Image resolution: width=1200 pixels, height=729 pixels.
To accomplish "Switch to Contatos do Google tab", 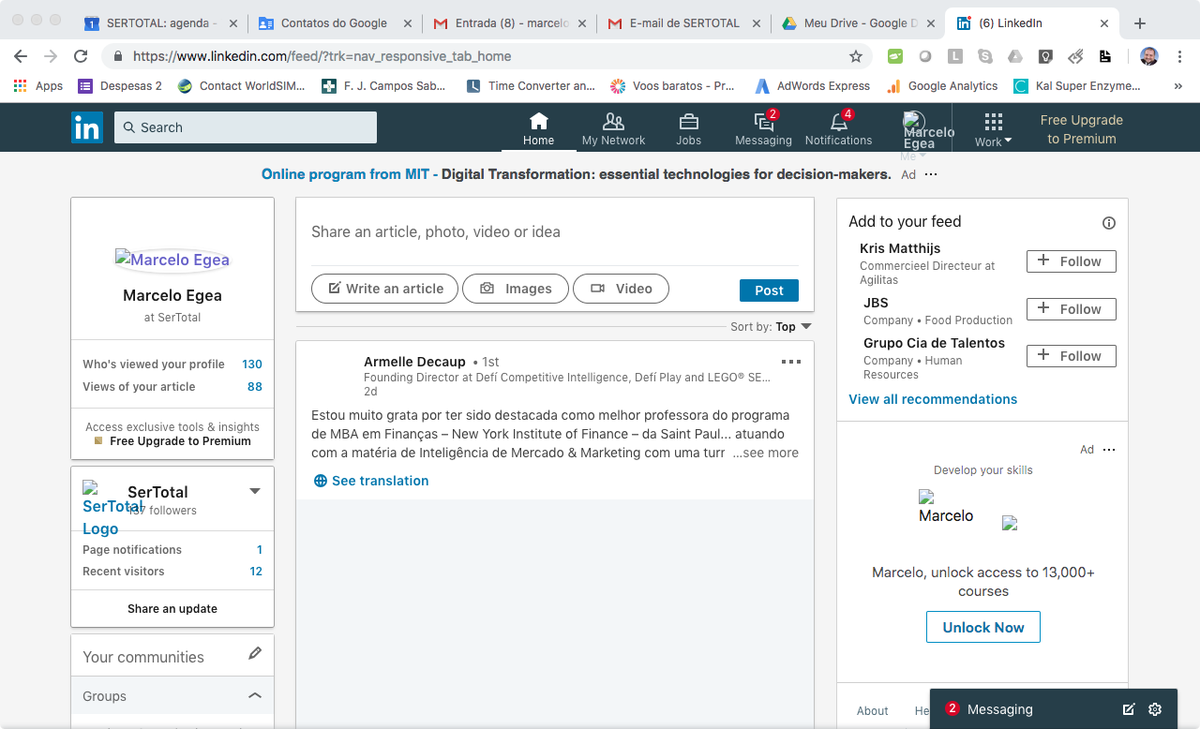I will pos(334,23).
